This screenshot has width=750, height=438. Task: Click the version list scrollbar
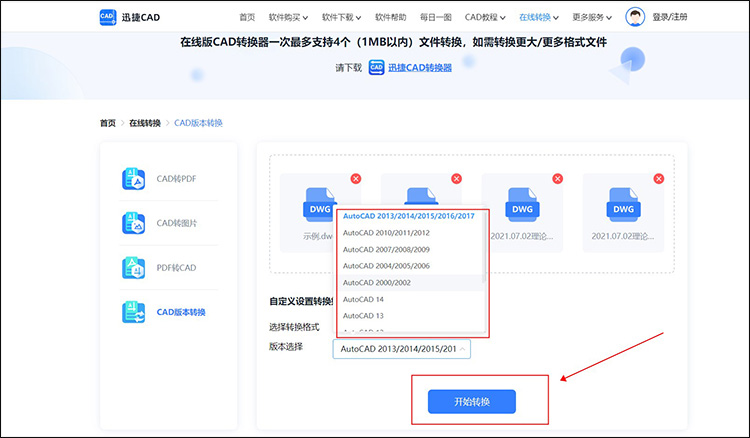coord(485,247)
